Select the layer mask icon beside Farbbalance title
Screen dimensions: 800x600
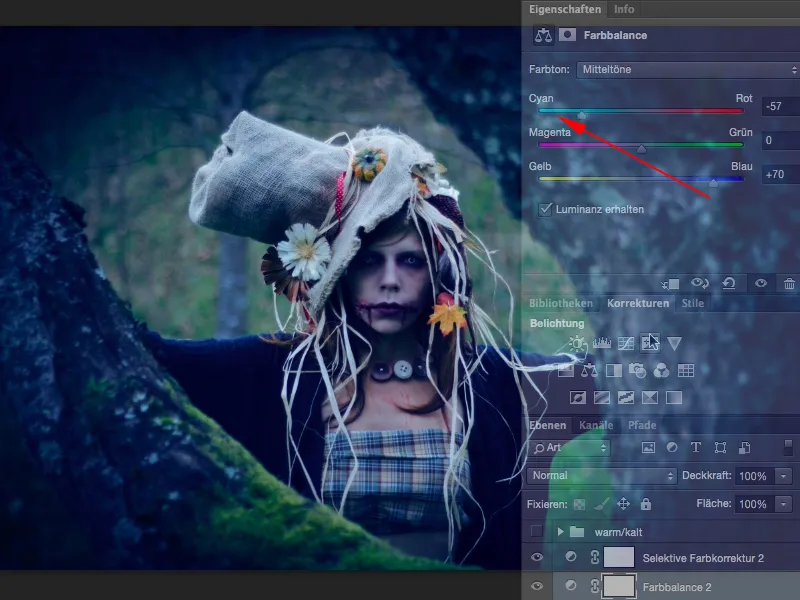click(567, 35)
